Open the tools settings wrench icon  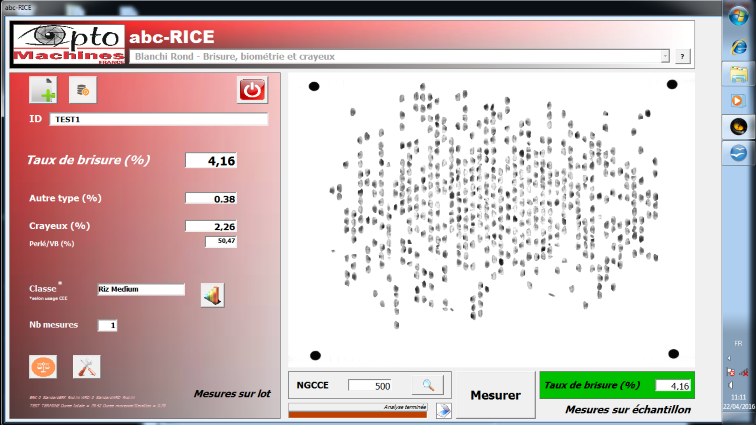click(x=87, y=367)
